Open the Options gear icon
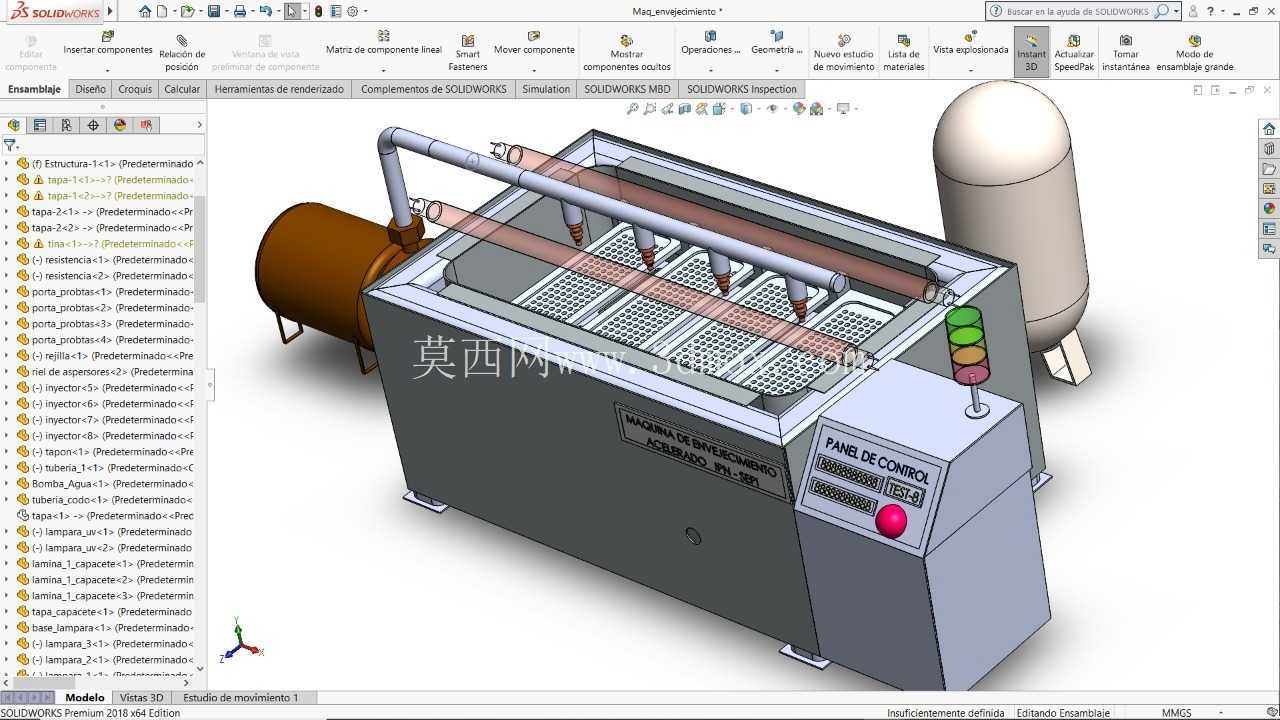The image size is (1280, 720). (x=352, y=11)
